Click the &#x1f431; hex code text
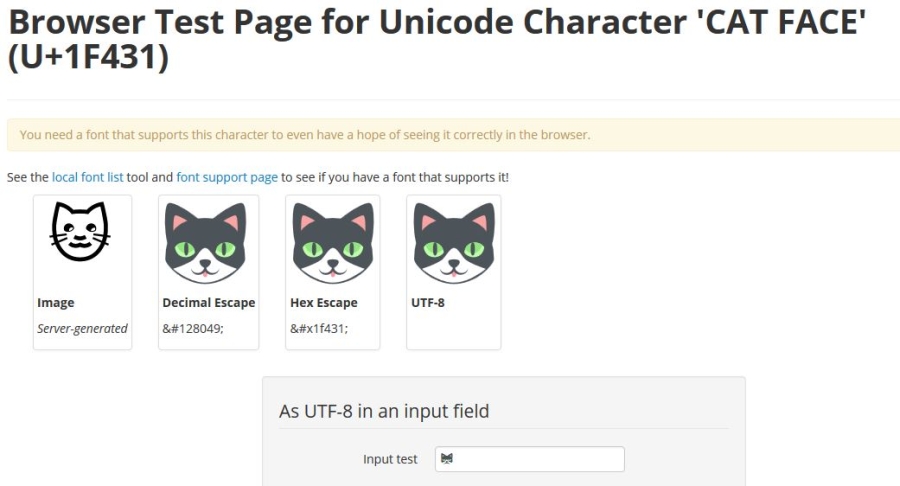 point(318,328)
